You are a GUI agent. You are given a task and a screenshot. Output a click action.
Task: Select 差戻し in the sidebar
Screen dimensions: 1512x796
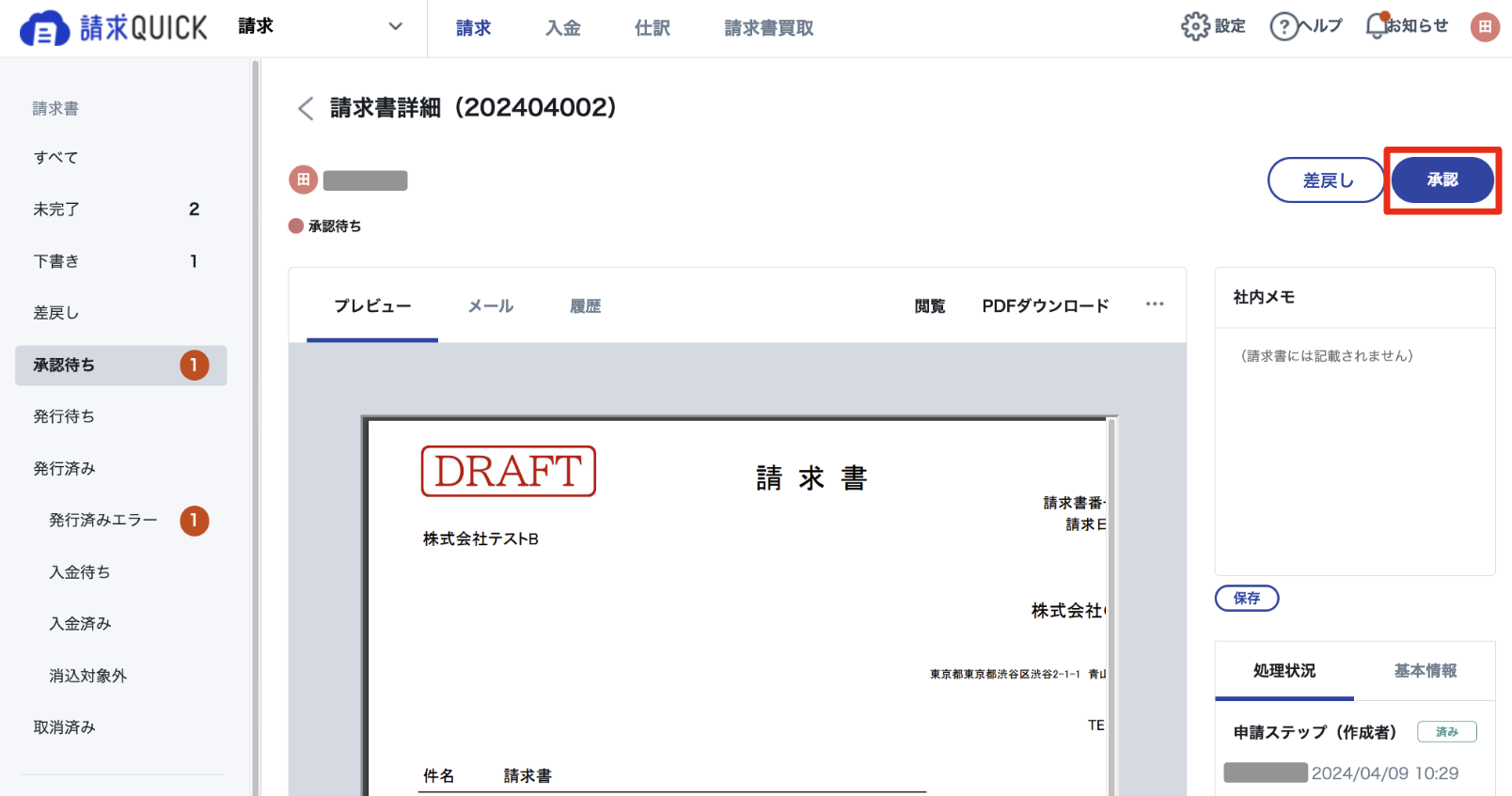(x=56, y=313)
